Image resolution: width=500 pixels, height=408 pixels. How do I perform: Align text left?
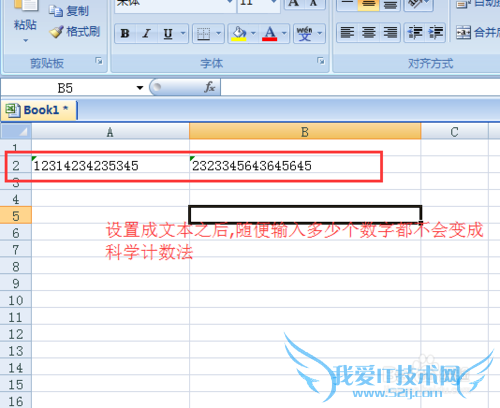[347, 33]
